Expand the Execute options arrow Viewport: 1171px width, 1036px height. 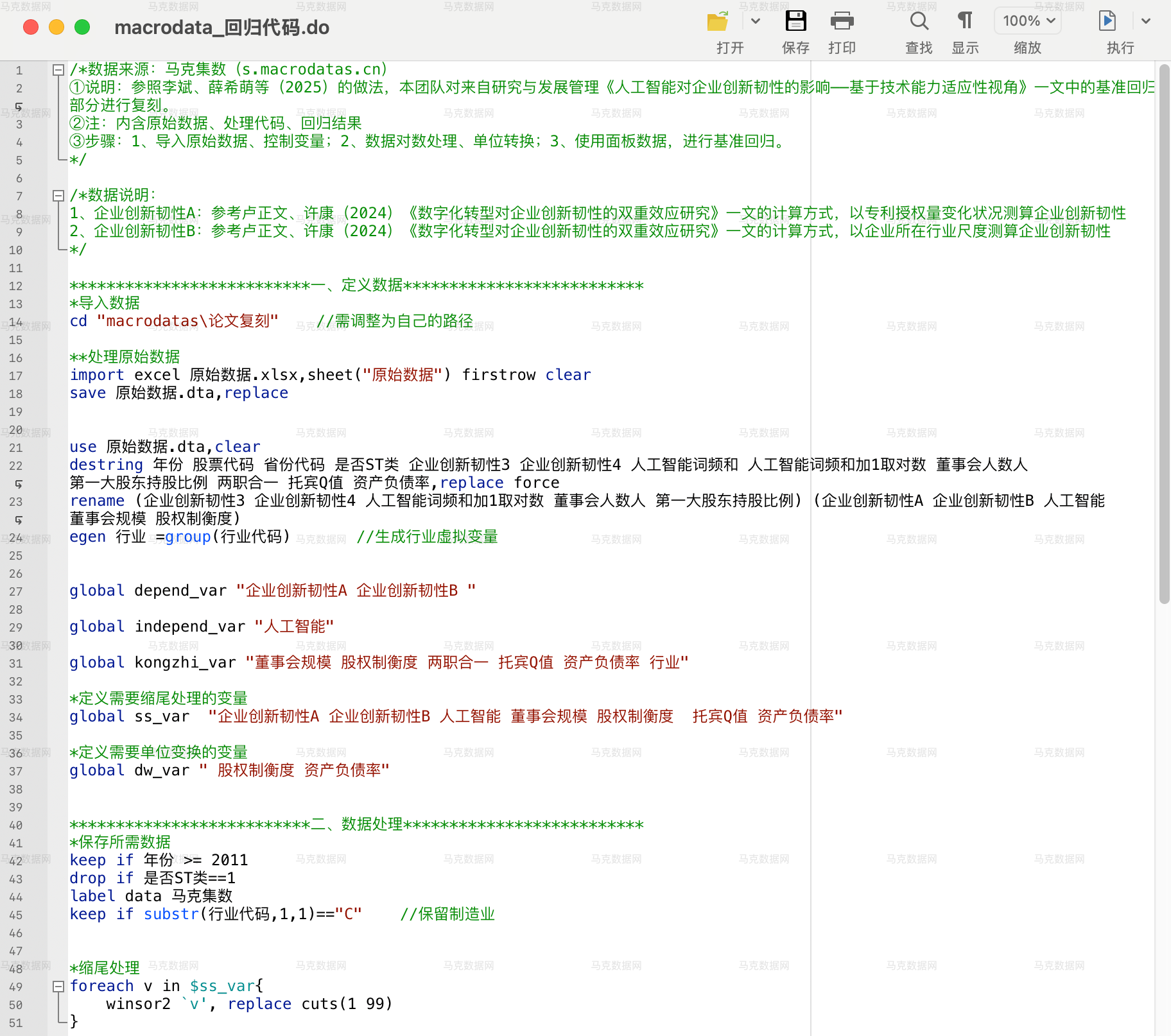(x=1146, y=21)
